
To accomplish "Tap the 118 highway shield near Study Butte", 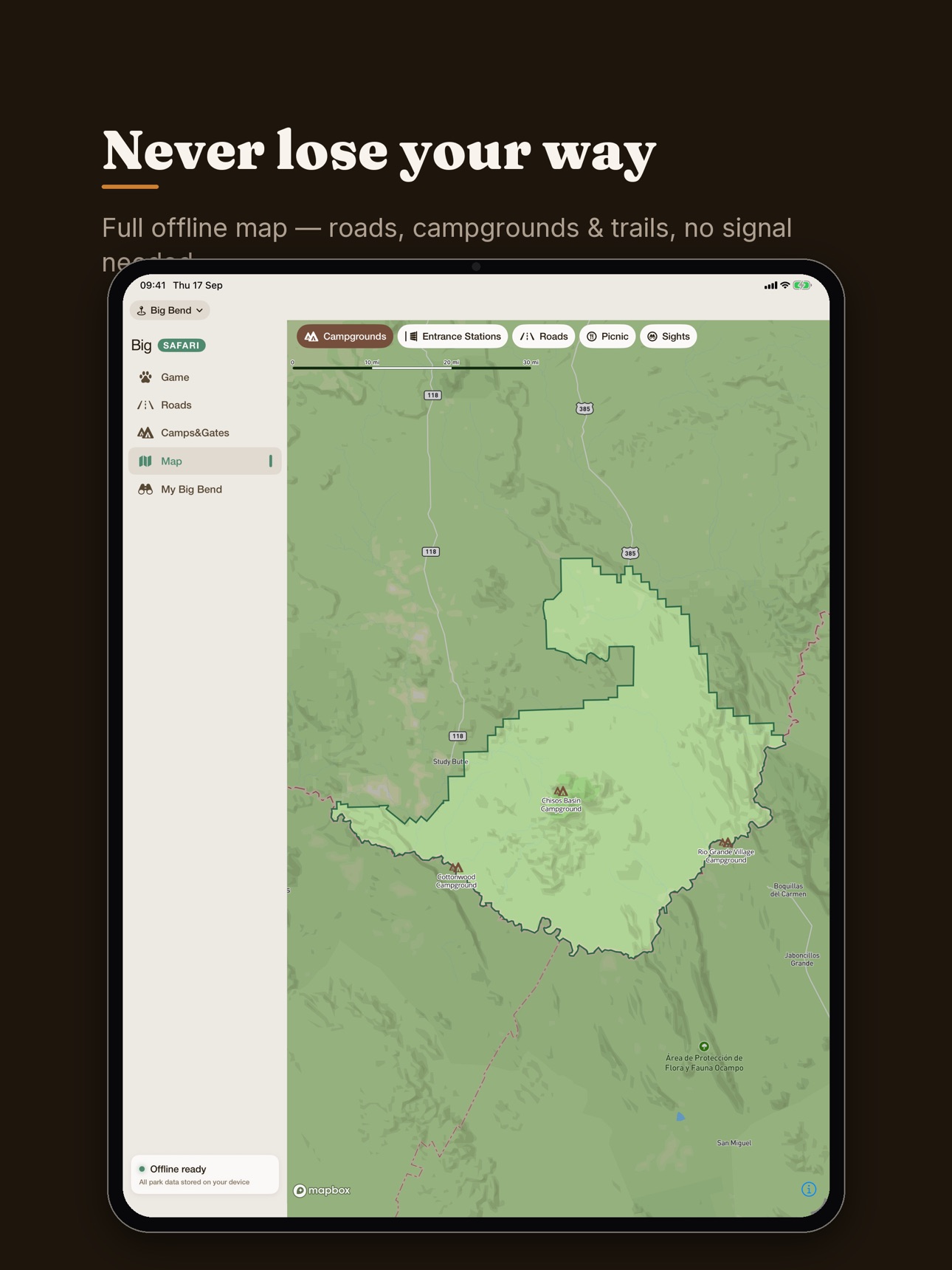I will (458, 736).
